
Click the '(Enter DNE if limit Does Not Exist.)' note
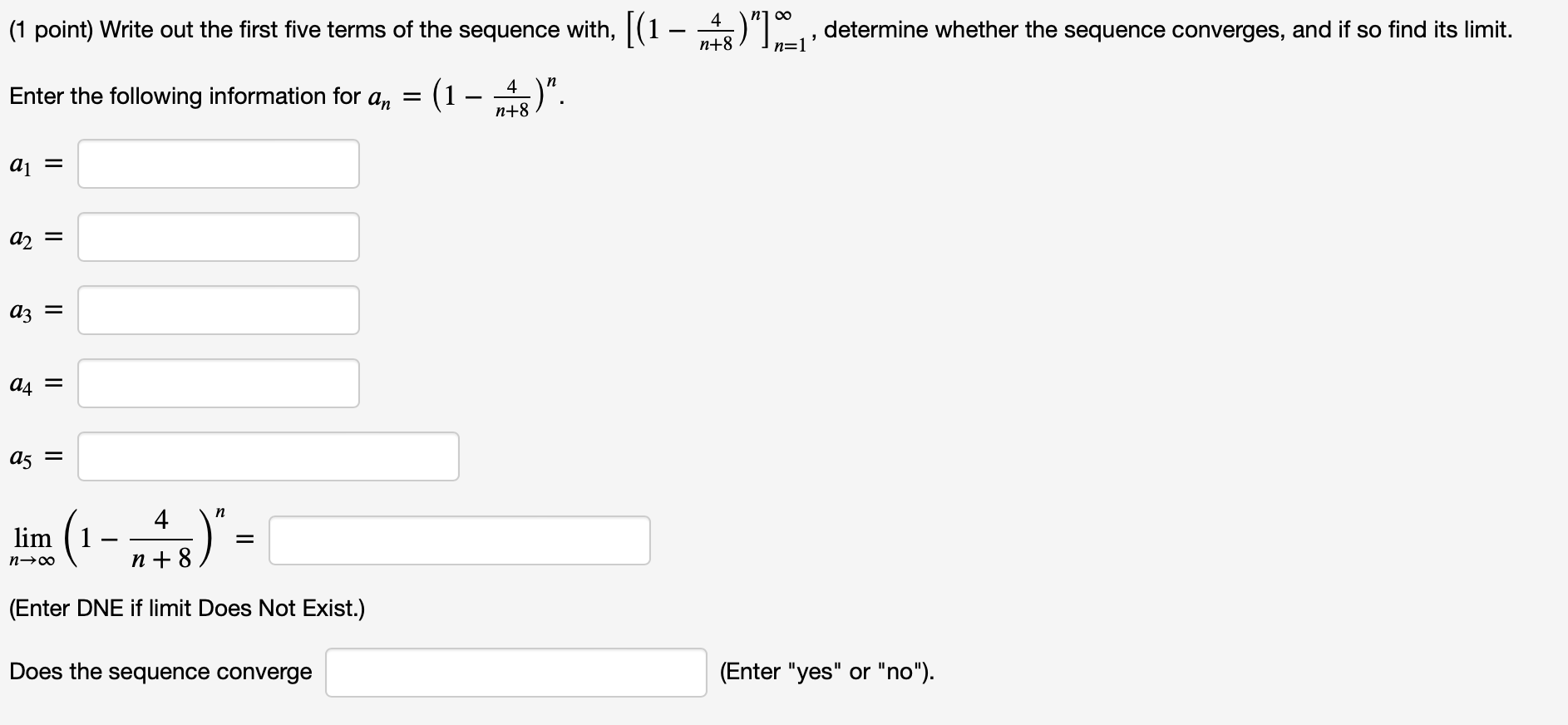pyautogui.click(x=187, y=609)
